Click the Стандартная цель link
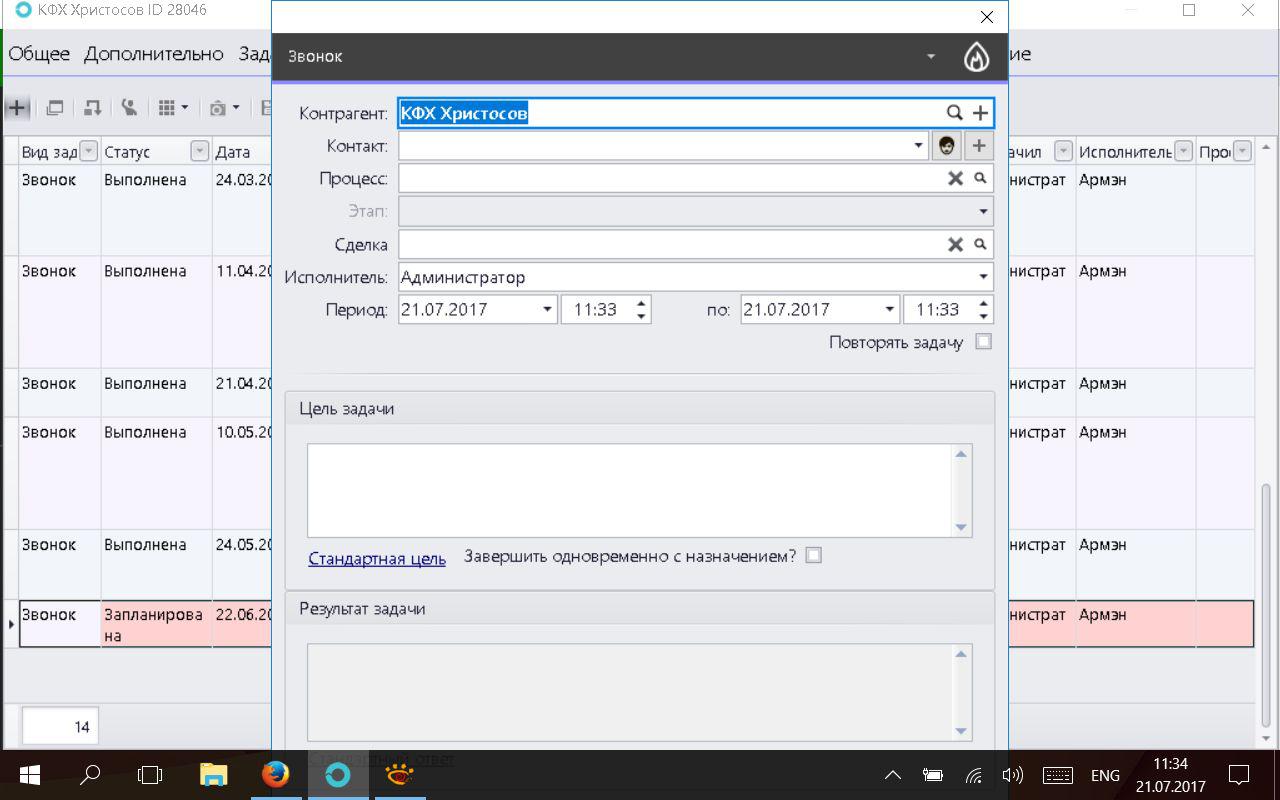Viewport: 1280px width, 800px height. 377,558
